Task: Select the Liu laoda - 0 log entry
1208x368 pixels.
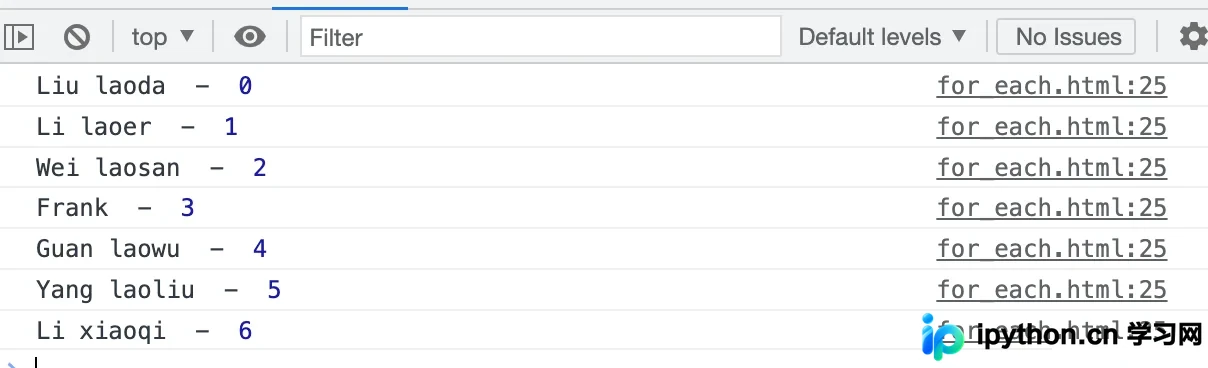Action: point(144,86)
